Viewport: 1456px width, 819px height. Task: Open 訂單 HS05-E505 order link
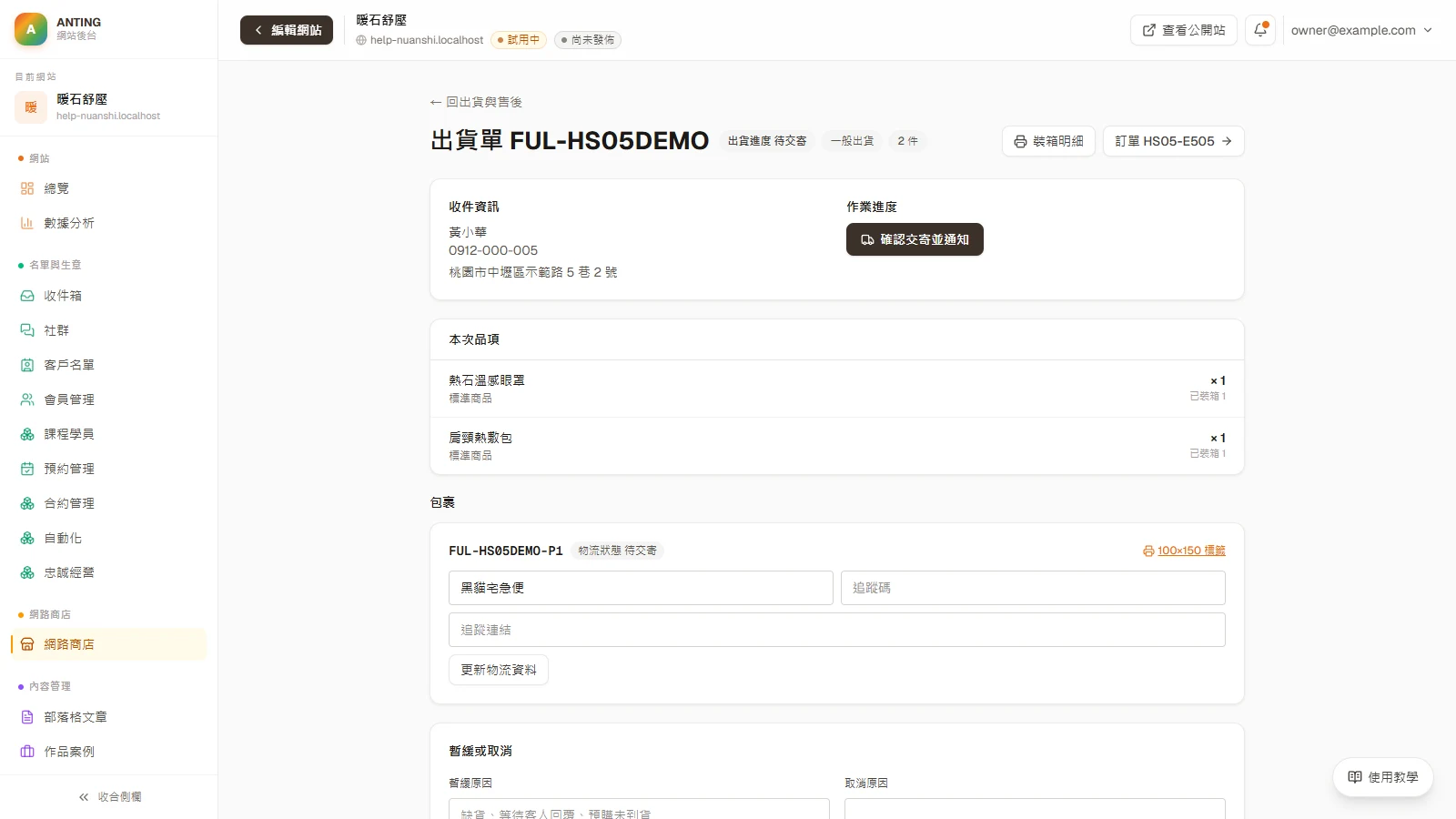click(1174, 141)
